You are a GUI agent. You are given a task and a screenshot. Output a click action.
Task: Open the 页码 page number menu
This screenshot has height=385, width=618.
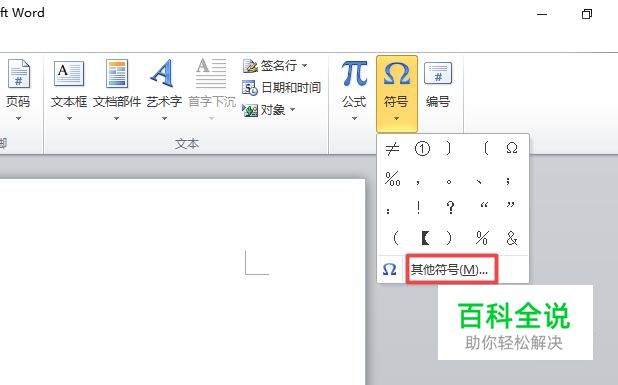point(18,91)
